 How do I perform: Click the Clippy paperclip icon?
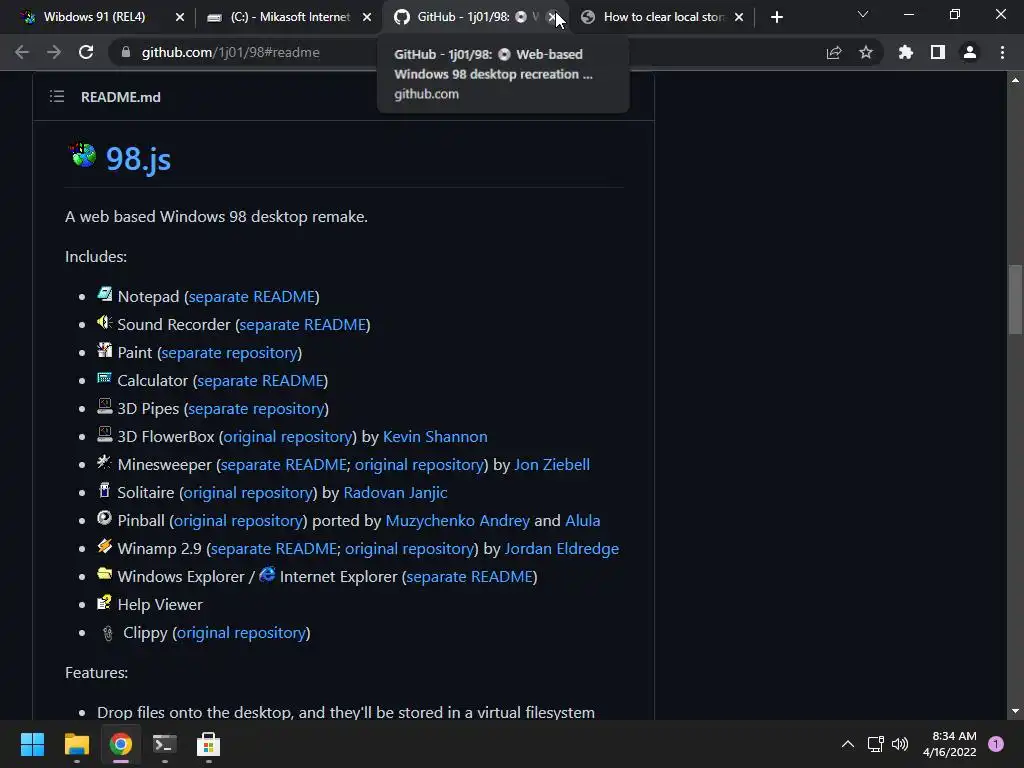click(x=108, y=633)
